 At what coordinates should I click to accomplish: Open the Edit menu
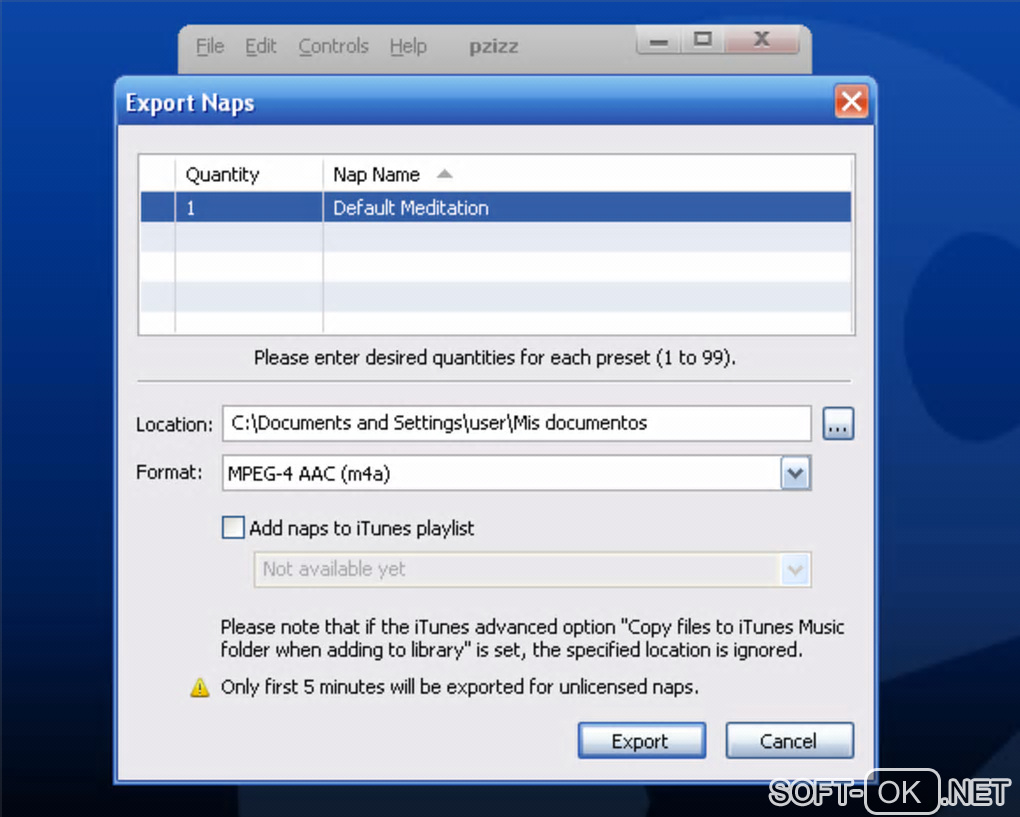click(260, 47)
